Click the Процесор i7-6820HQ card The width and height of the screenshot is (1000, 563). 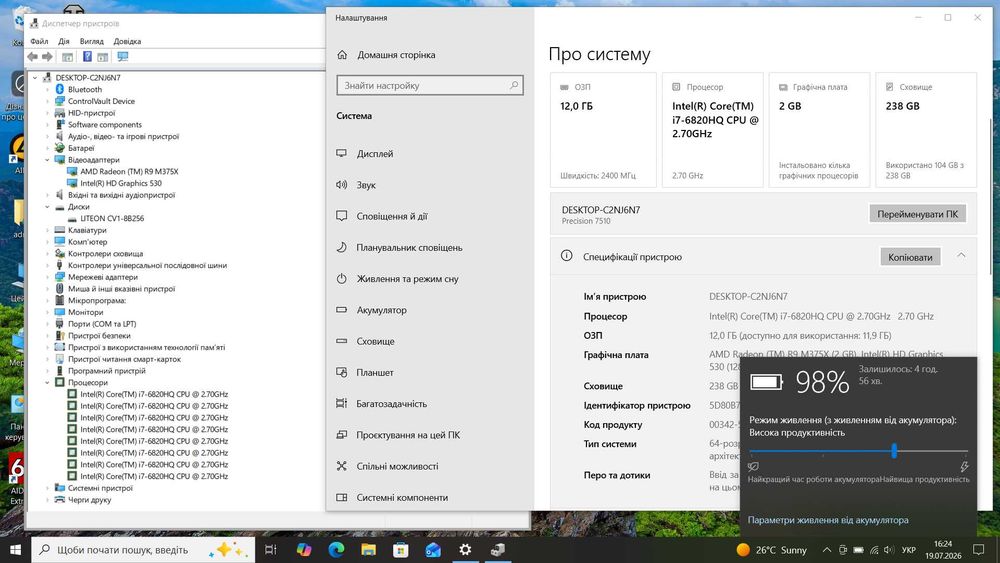point(712,130)
